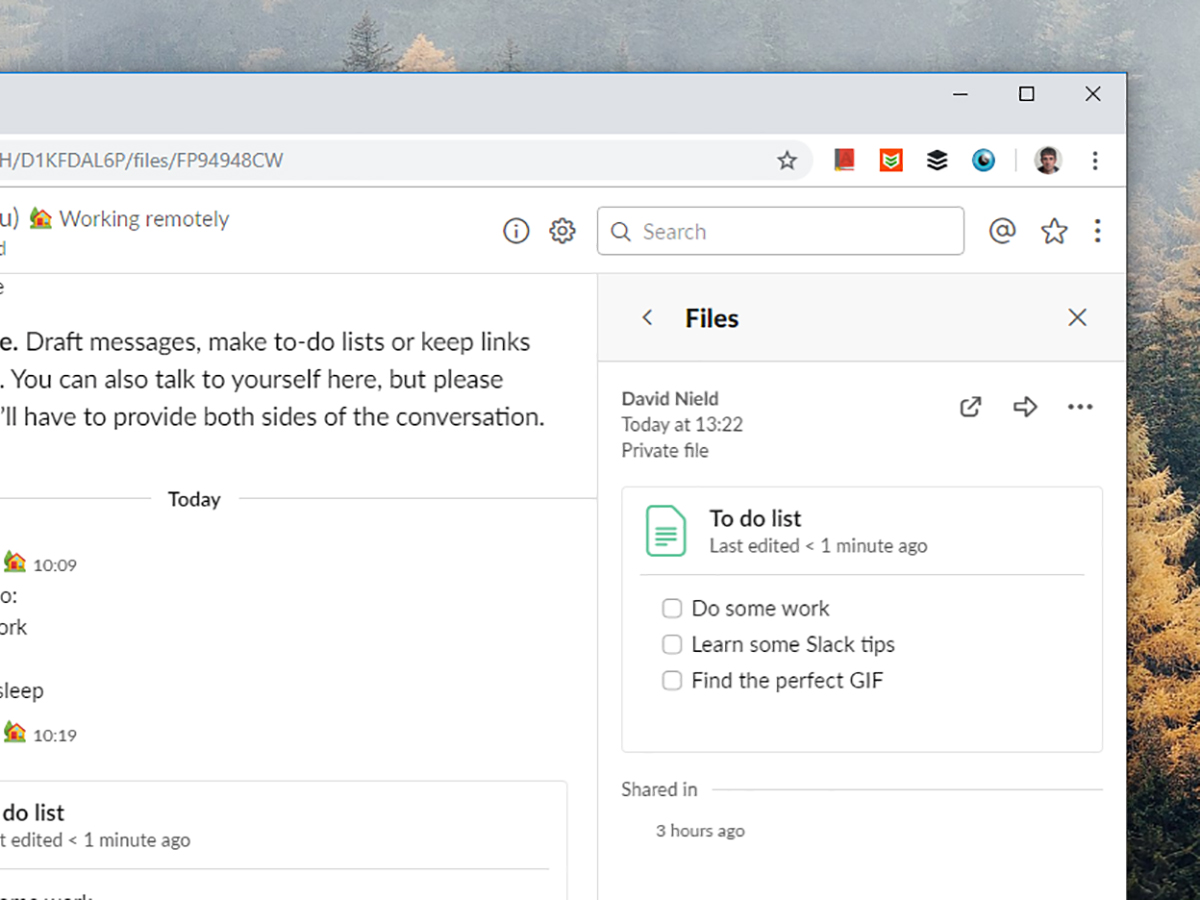Open file in new window icon
1200x900 pixels.
pos(970,407)
